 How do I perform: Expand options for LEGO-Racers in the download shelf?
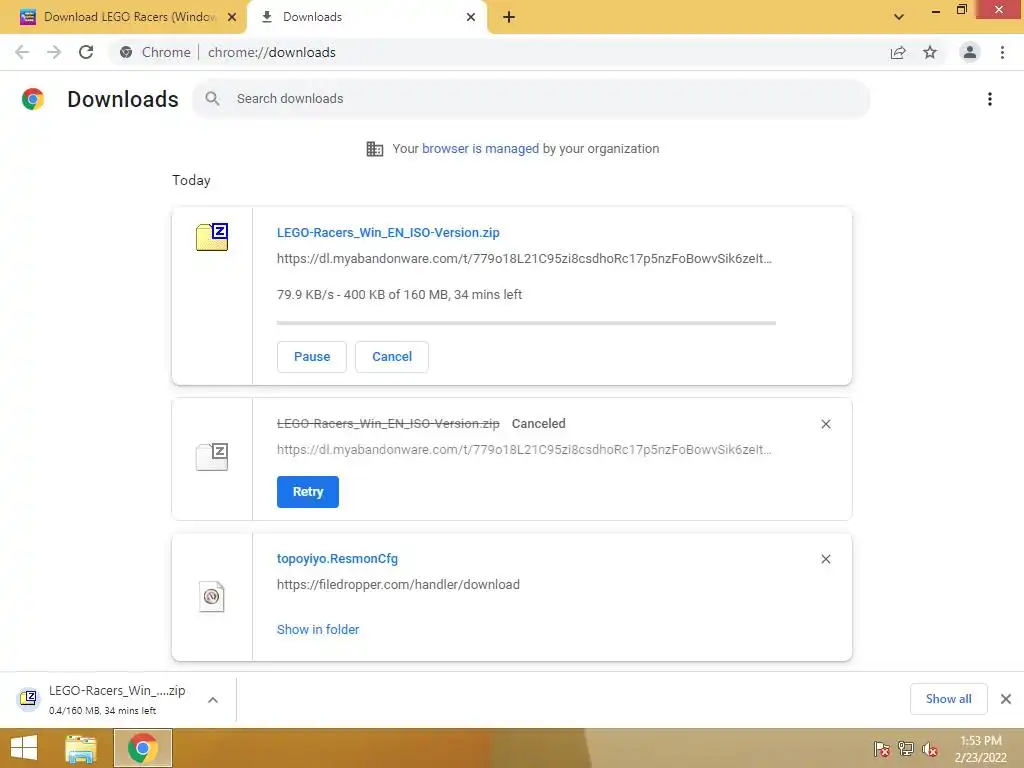[x=213, y=700]
